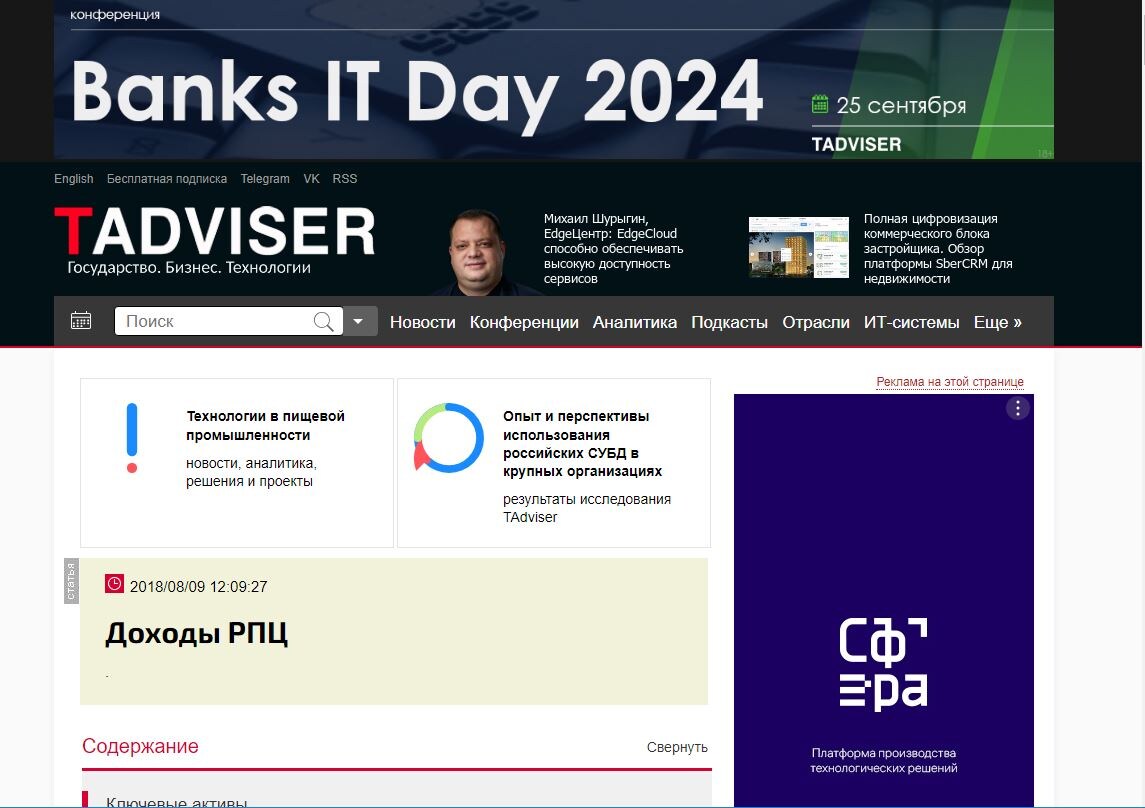Open the Бесплатная подписка link
The image size is (1145, 808).
point(166,179)
